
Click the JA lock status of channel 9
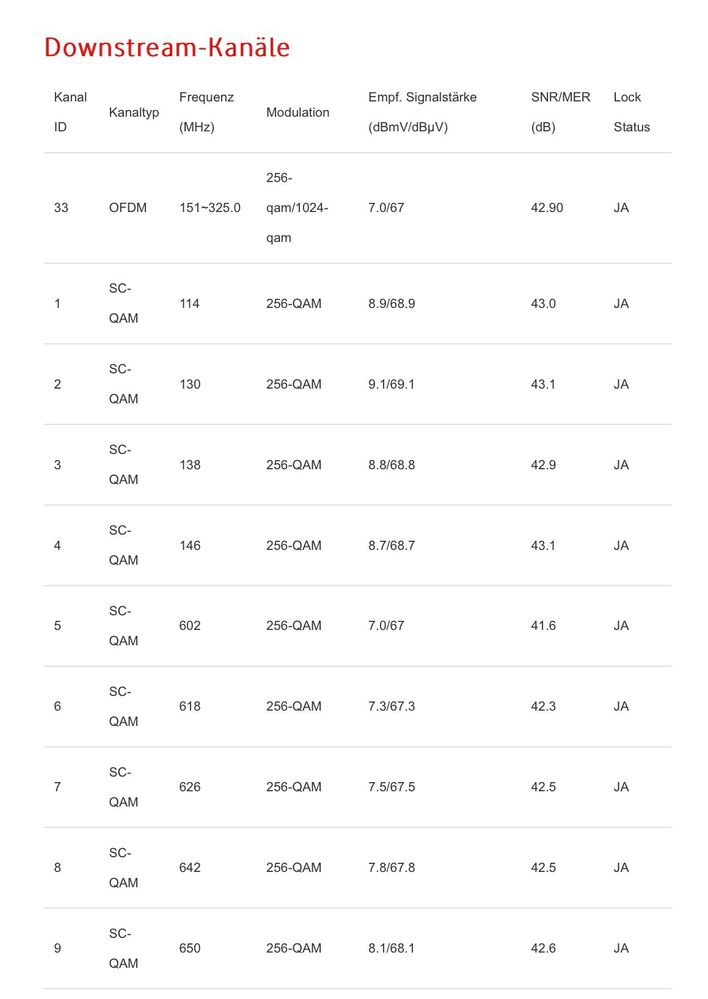pos(621,948)
